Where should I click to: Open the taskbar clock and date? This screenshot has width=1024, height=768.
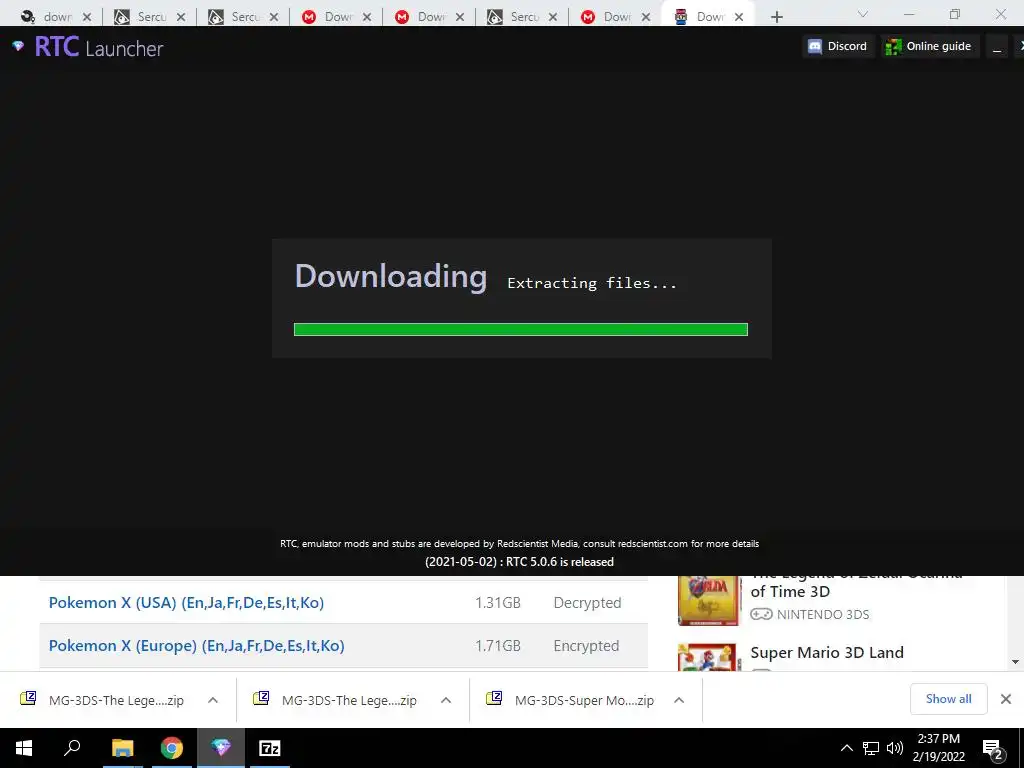938,748
